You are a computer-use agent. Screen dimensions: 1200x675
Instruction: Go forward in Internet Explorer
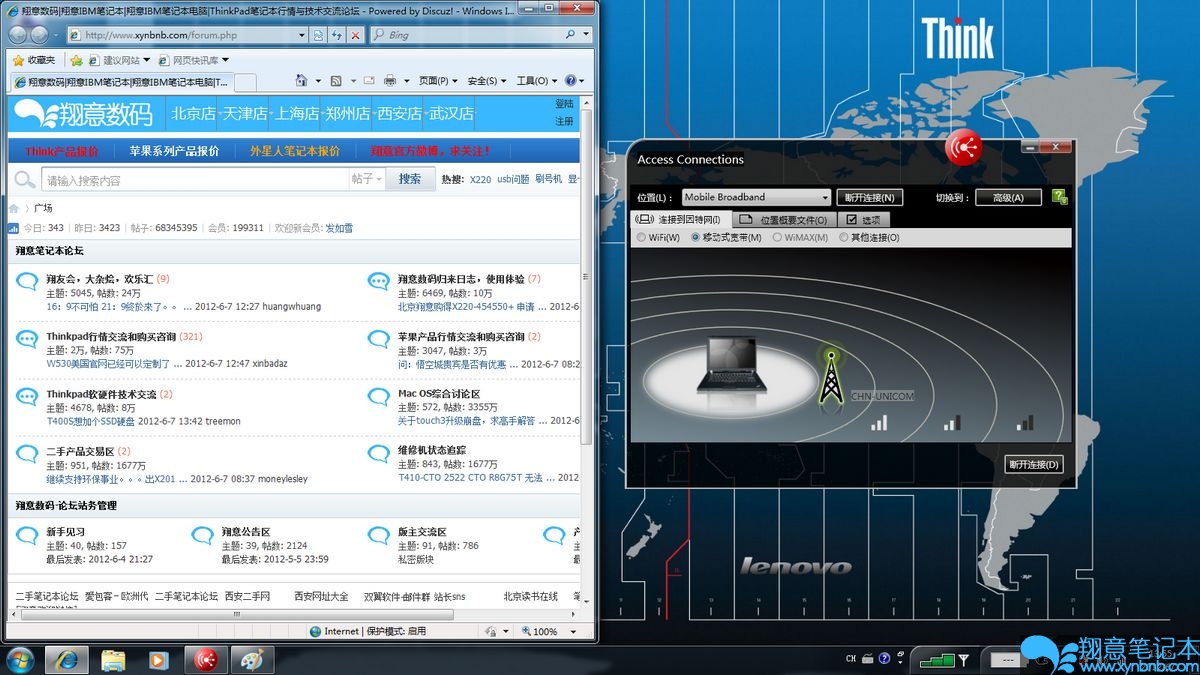41,34
